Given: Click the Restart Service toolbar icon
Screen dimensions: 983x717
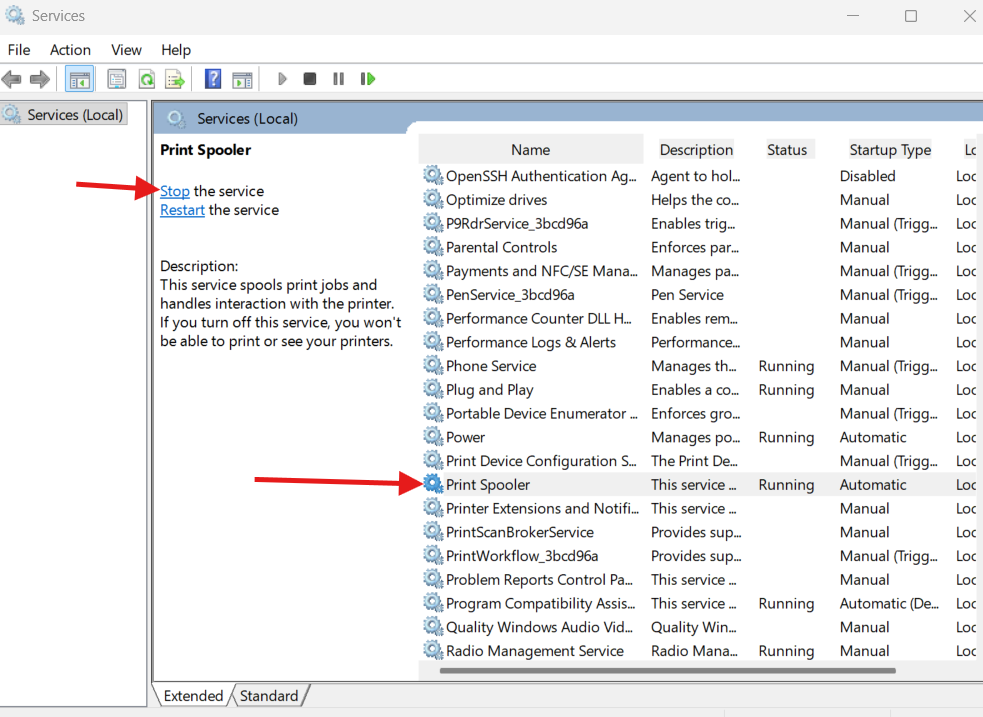Looking at the screenshot, I should coord(368,79).
